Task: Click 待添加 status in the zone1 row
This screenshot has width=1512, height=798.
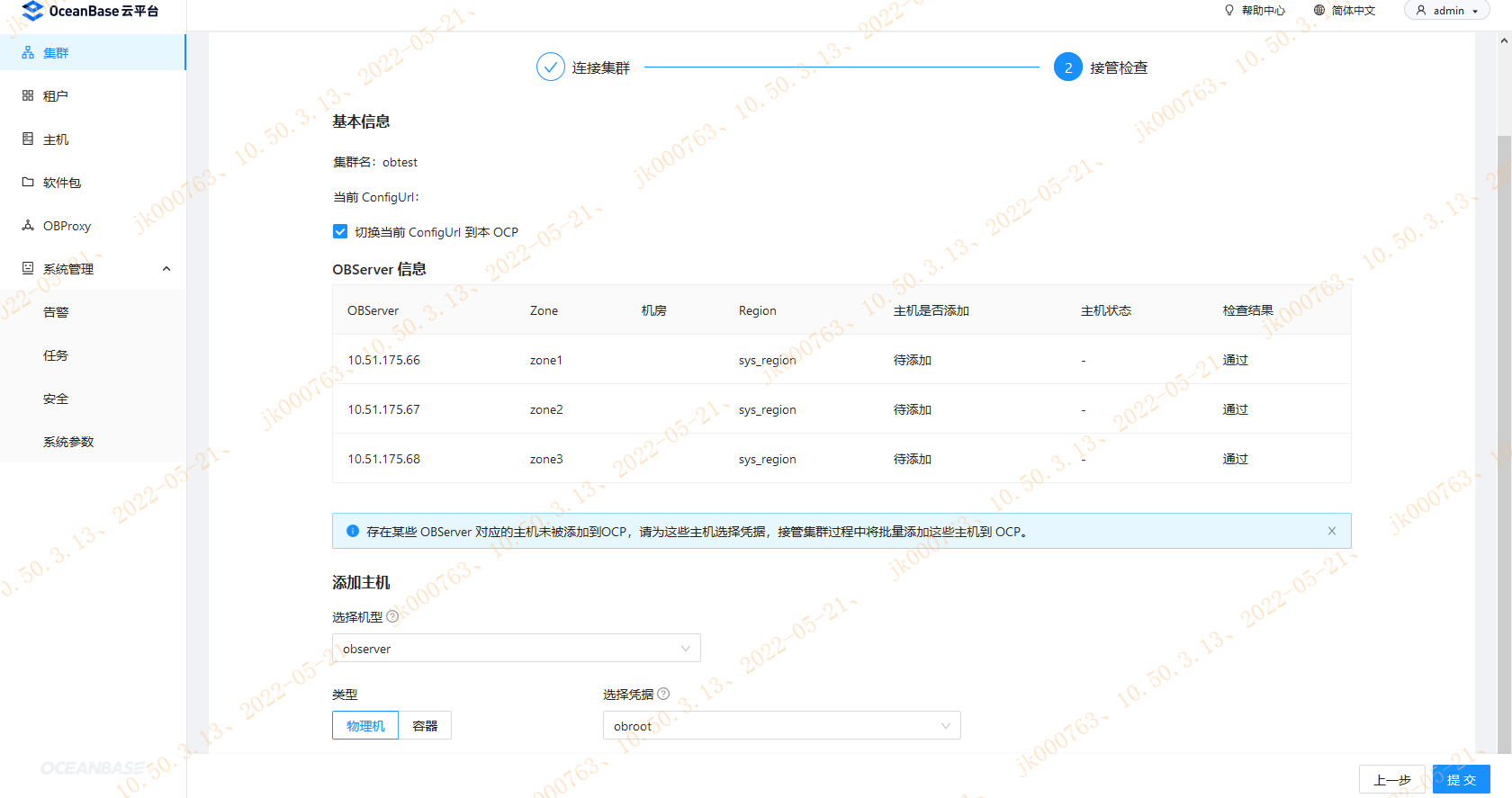Action: tap(913, 360)
